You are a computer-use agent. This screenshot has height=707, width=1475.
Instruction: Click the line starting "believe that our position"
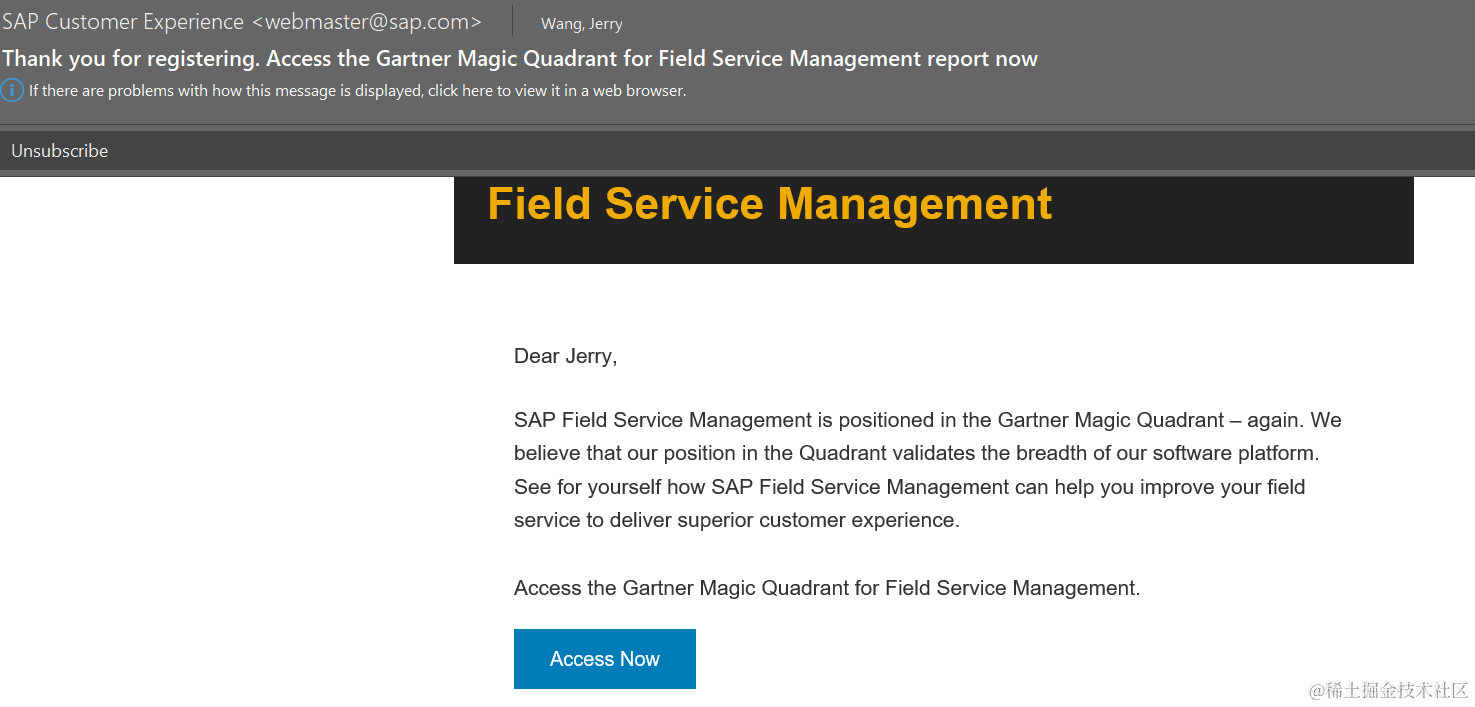(916, 453)
